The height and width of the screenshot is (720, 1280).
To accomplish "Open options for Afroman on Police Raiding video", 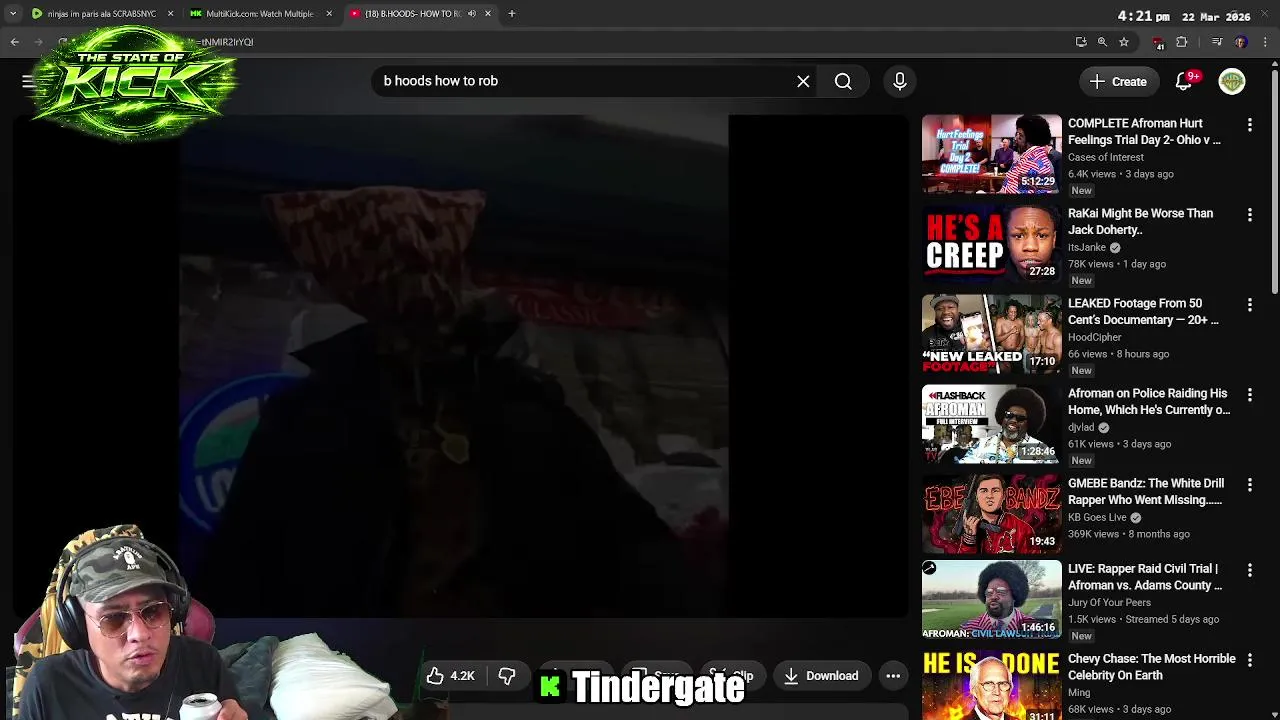I will point(1249,395).
